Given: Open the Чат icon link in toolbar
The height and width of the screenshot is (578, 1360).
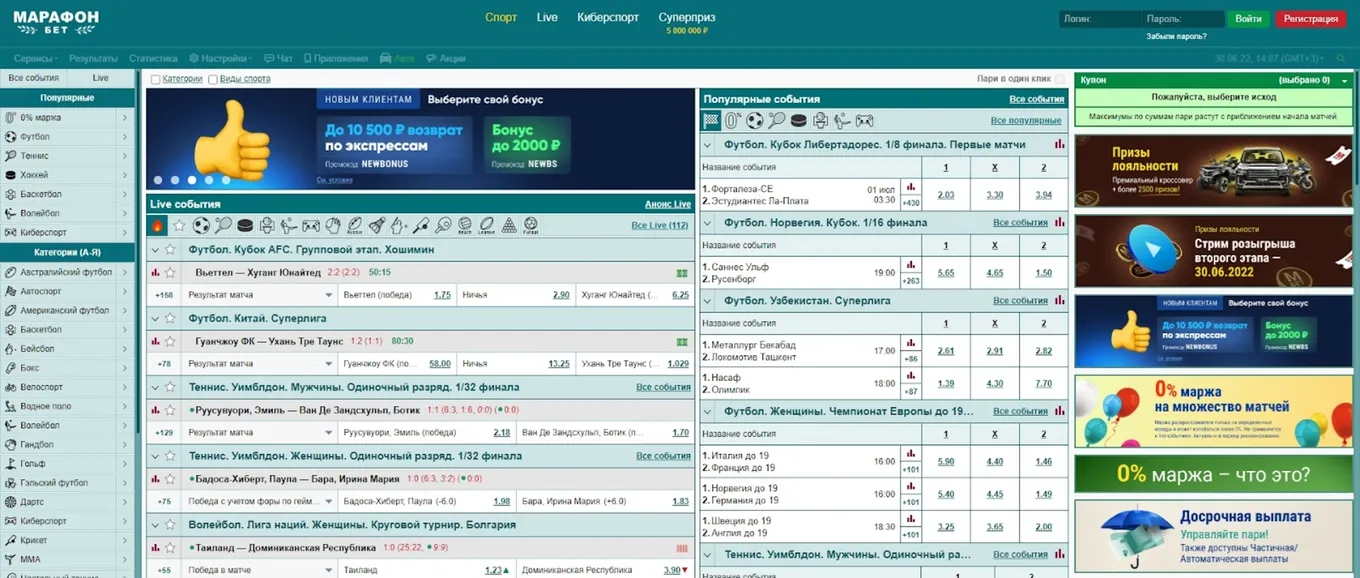Looking at the screenshot, I should 279,58.
